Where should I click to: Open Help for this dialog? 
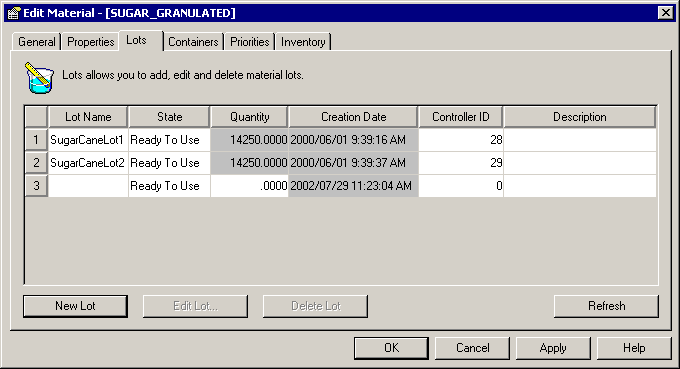(634, 348)
